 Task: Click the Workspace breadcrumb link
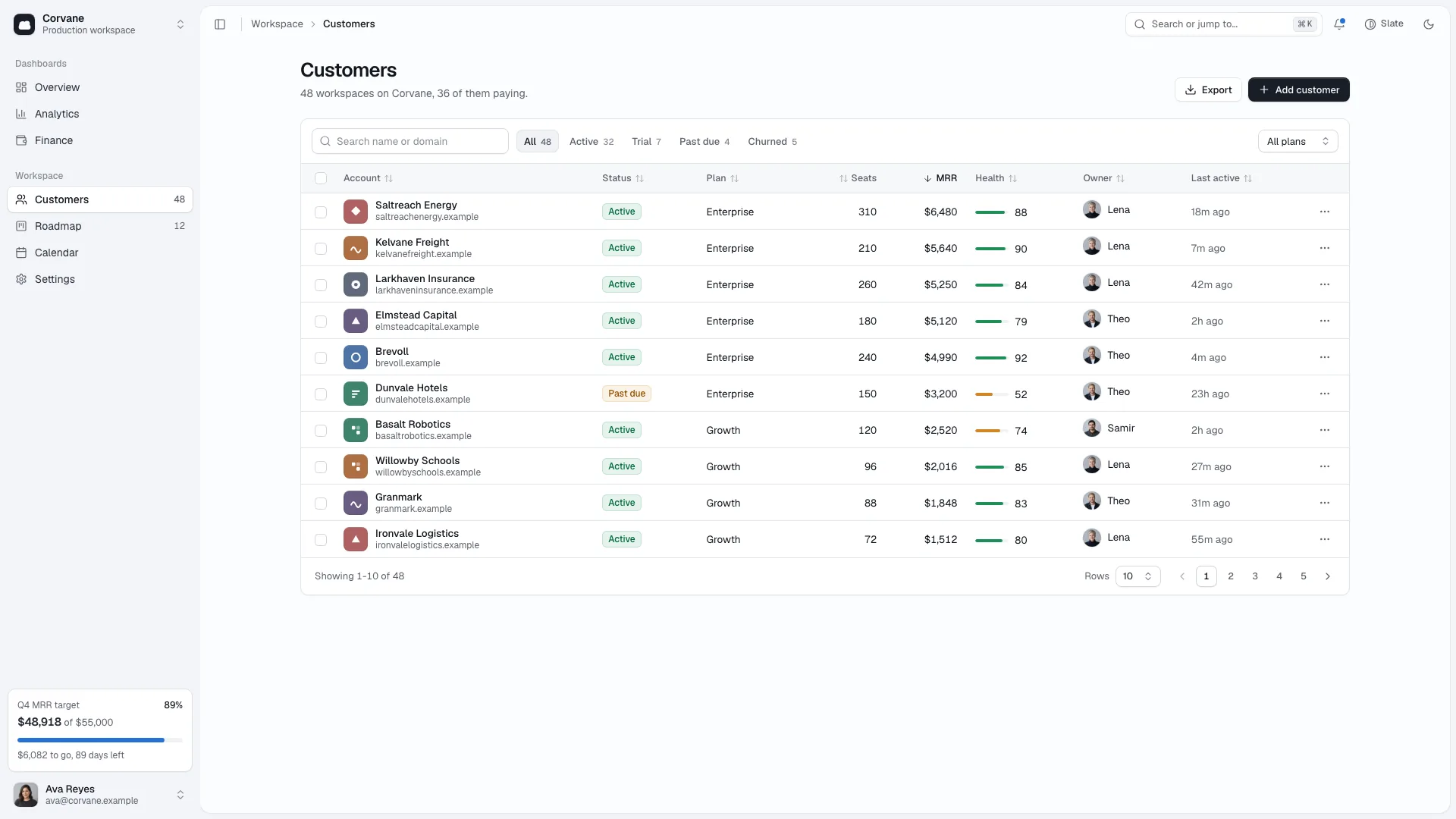pos(277,24)
